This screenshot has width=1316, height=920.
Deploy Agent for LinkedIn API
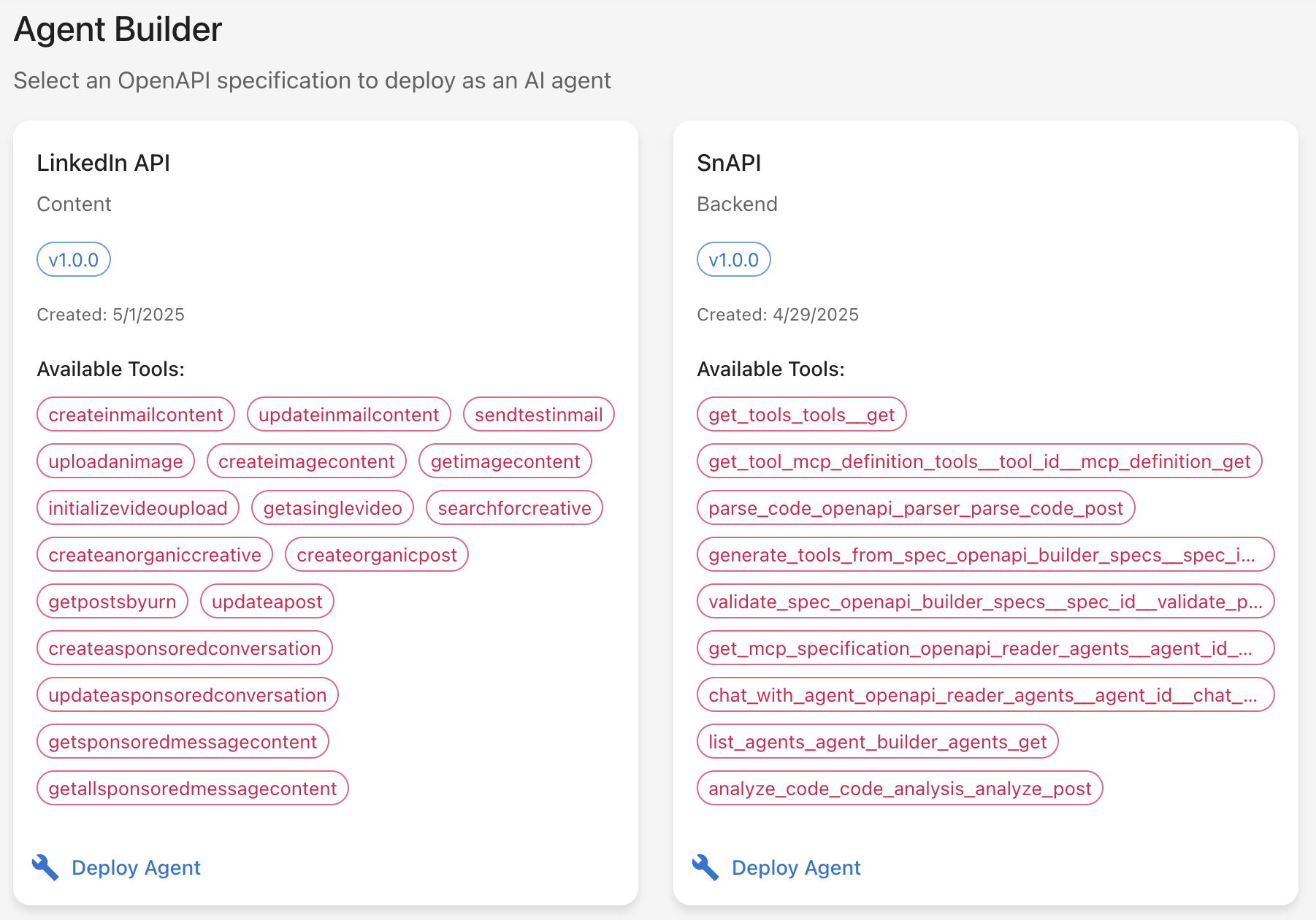(136, 867)
